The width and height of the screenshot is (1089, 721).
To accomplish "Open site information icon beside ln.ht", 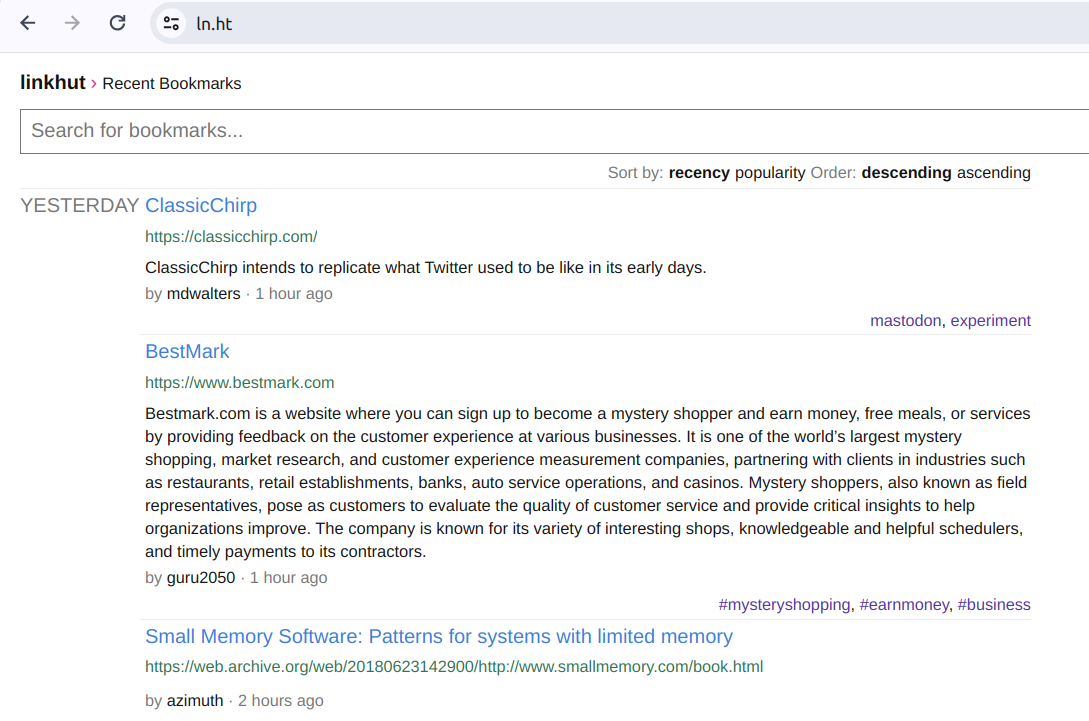I will click(172, 24).
